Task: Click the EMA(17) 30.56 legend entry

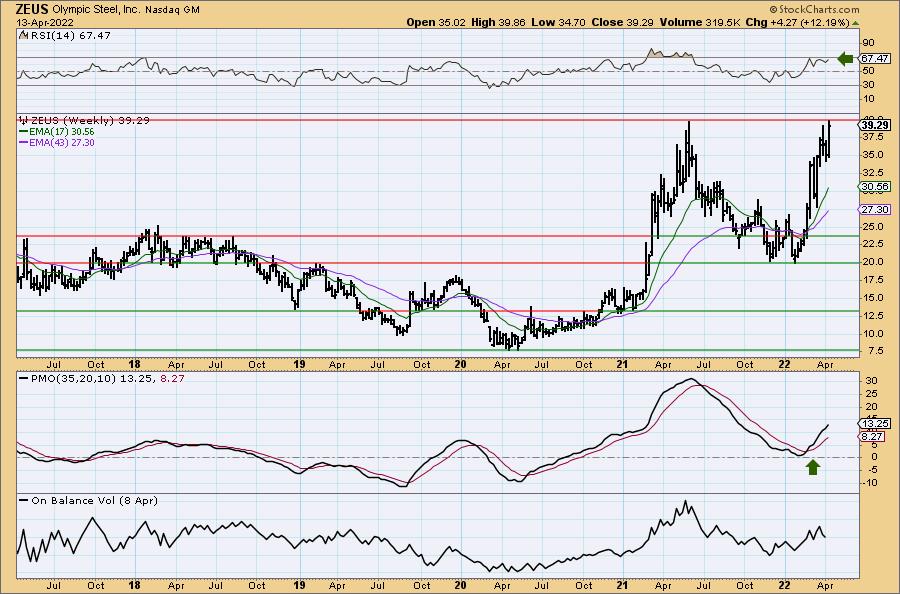Action: [x=61, y=132]
